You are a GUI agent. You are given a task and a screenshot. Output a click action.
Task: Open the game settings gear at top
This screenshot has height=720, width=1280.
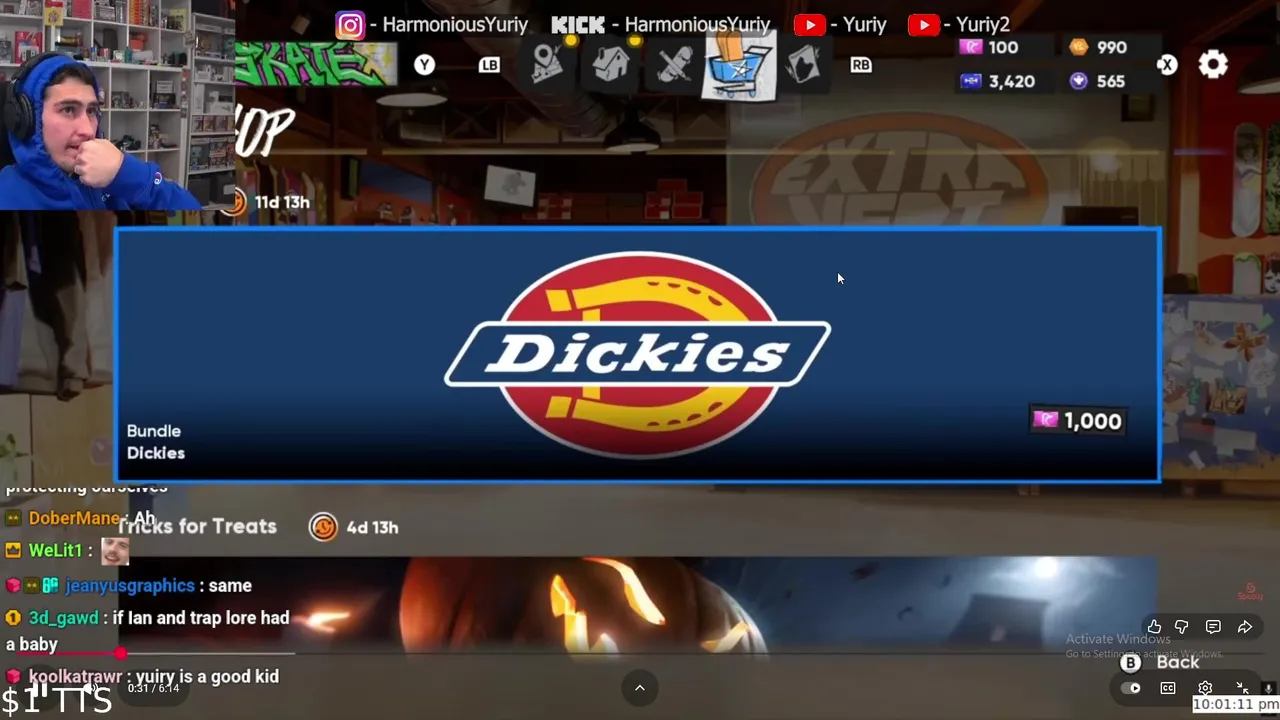point(1213,65)
